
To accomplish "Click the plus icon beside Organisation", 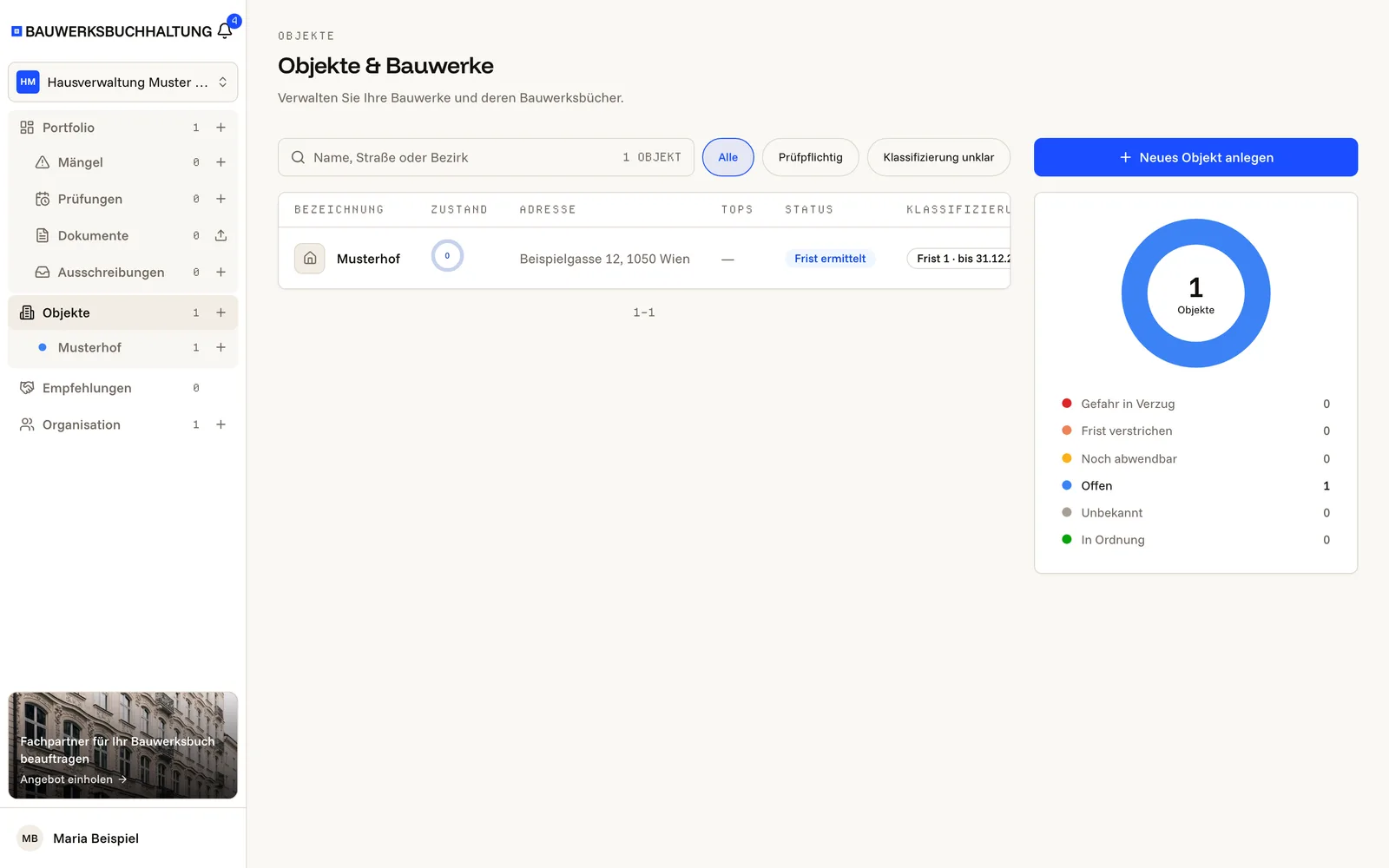I will pyautogui.click(x=221, y=424).
